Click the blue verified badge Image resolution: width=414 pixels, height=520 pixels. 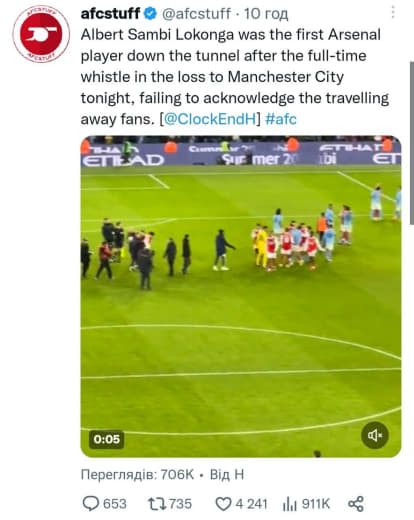150,14
